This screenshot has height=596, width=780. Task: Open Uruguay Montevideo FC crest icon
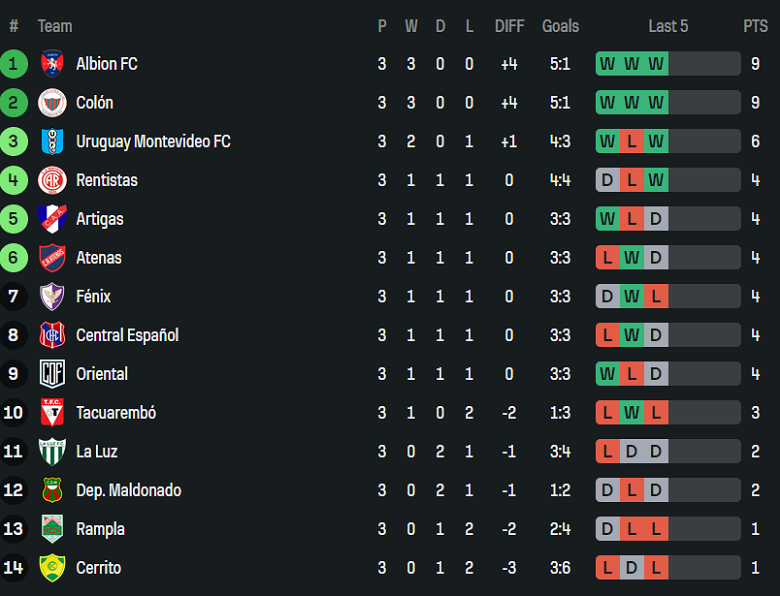(x=52, y=141)
